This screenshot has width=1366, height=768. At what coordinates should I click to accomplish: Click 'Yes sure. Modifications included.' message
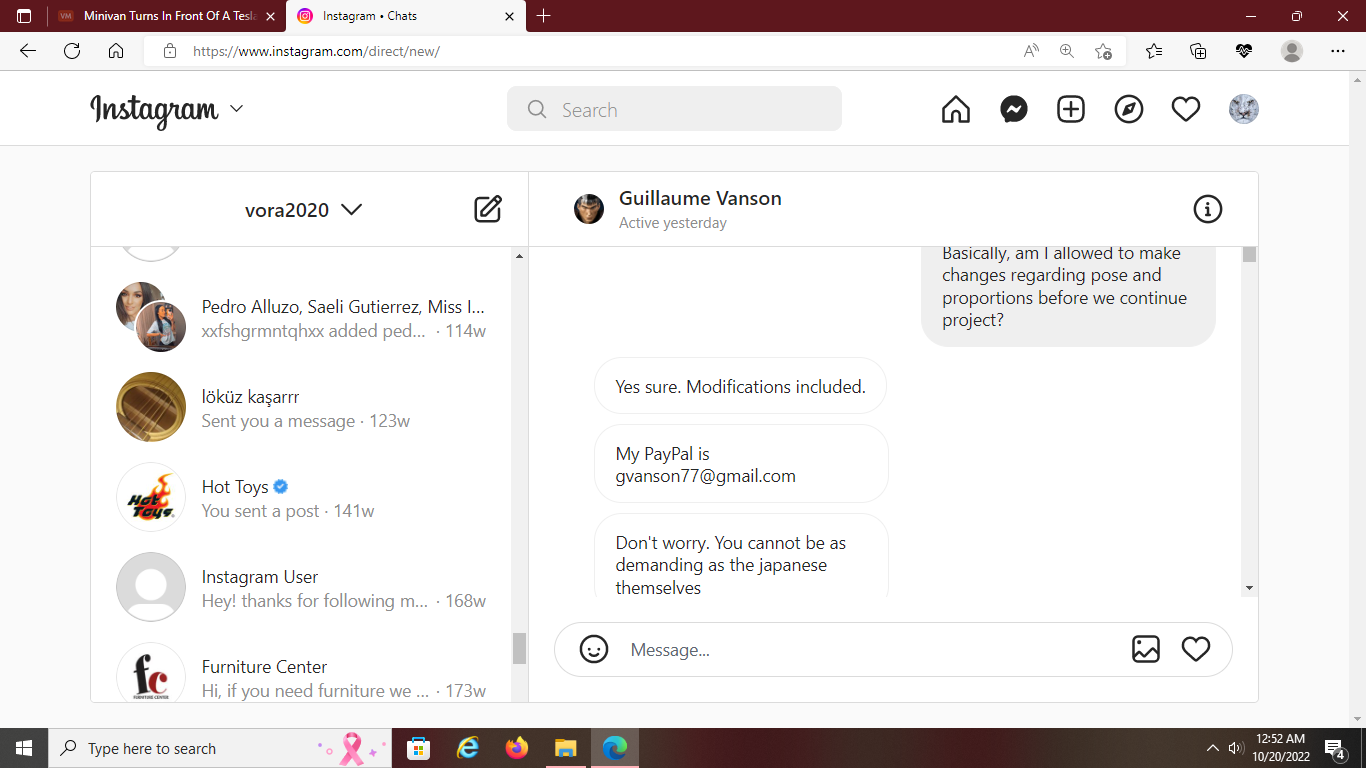coord(740,386)
